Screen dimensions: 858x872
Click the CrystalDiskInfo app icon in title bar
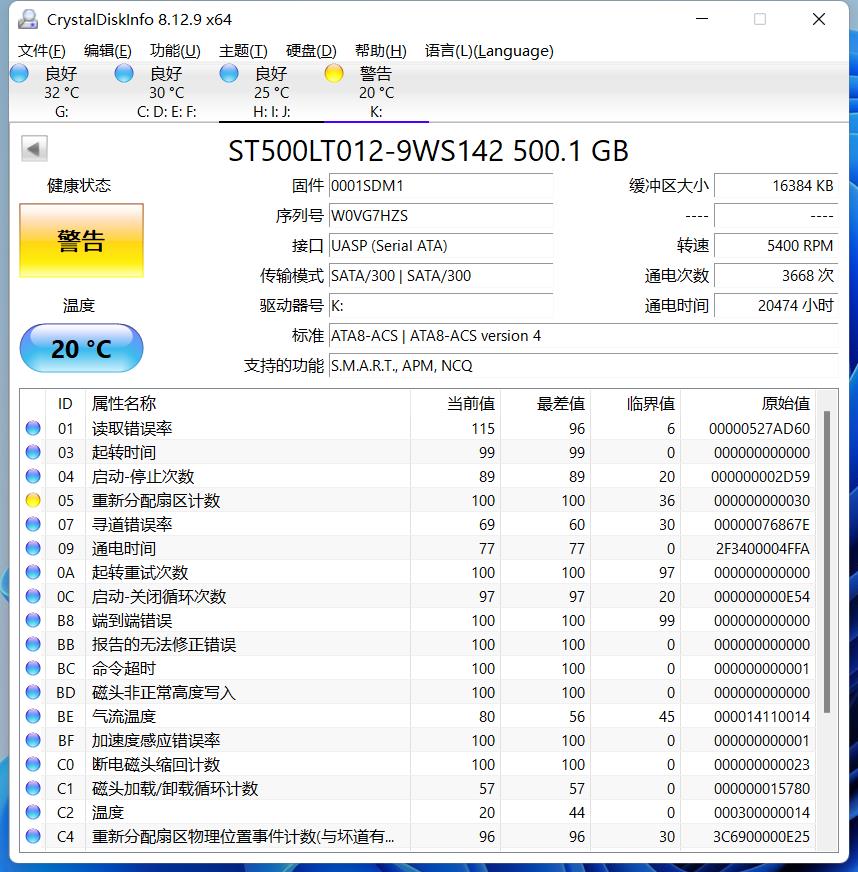pyautogui.click(x=27, y=19)
